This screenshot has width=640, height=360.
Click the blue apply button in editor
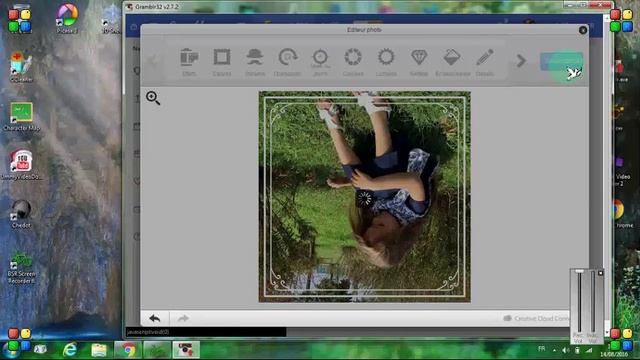[x=561, y=62]
